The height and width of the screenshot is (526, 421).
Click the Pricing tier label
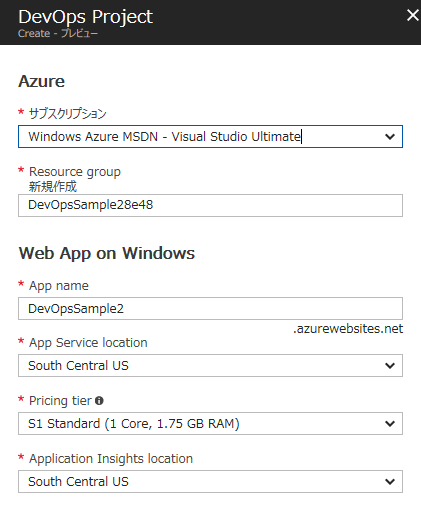click(60, 401)
